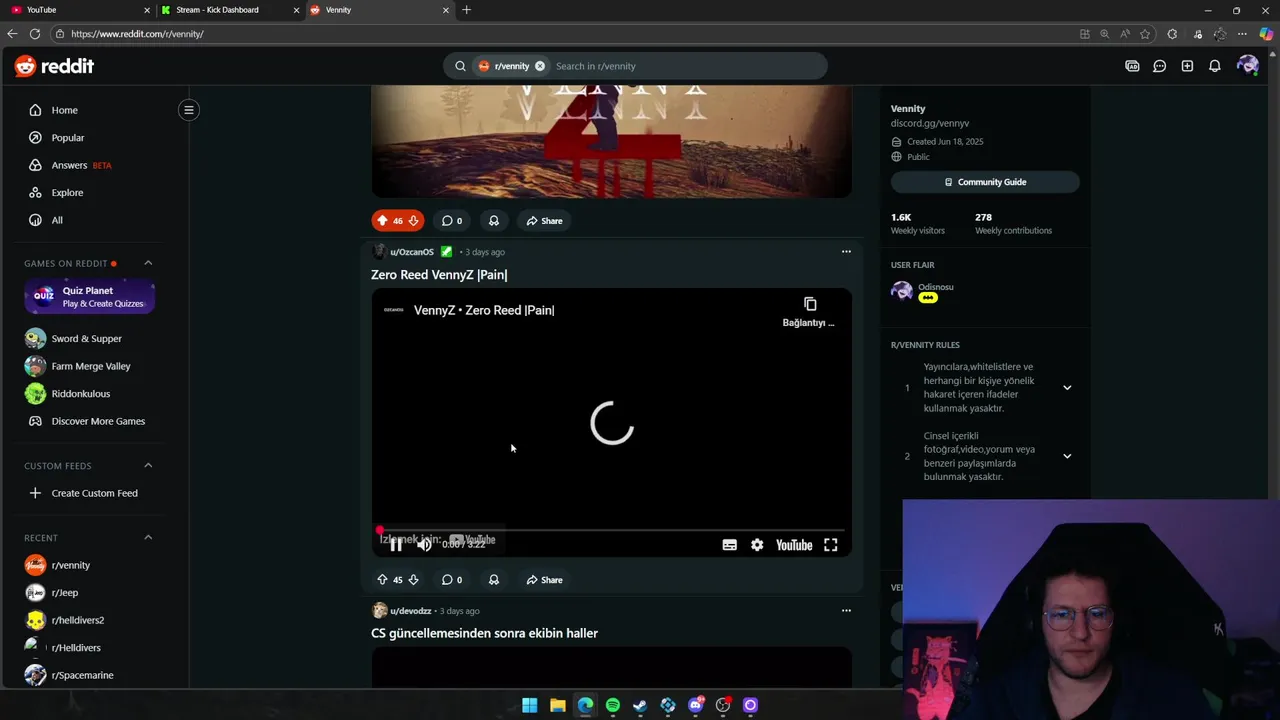Expand rule 1 of r/vennity rules

click(1067, 388)
